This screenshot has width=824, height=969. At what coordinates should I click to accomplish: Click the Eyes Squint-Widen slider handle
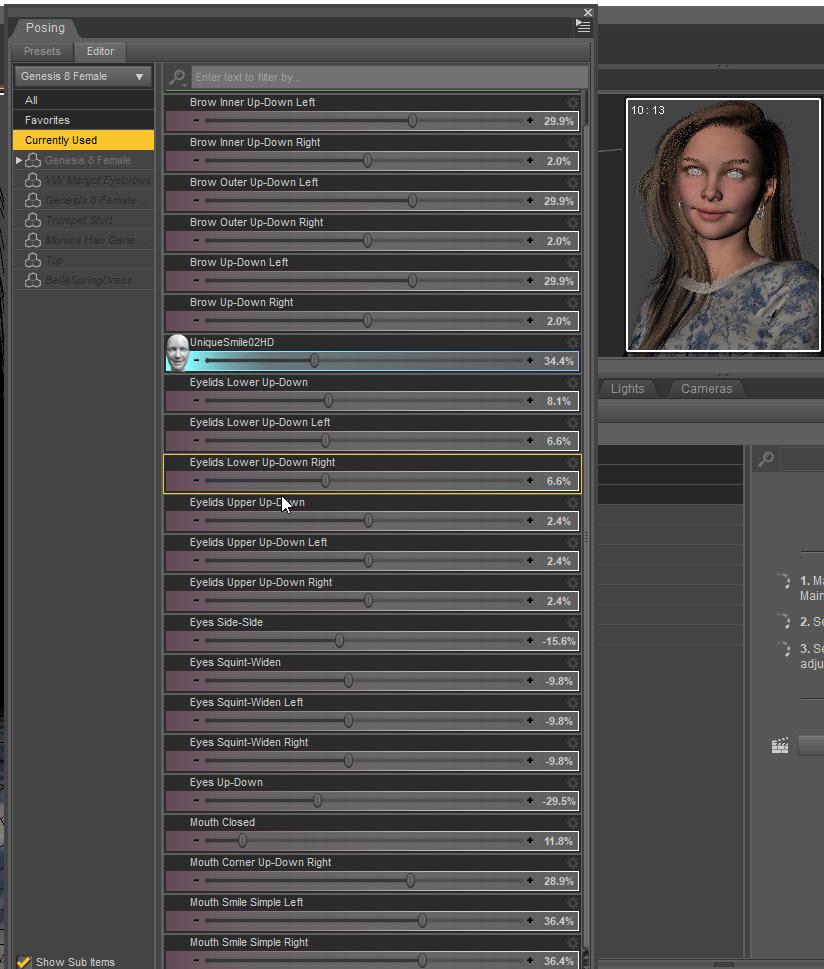[x=349, y=680]
